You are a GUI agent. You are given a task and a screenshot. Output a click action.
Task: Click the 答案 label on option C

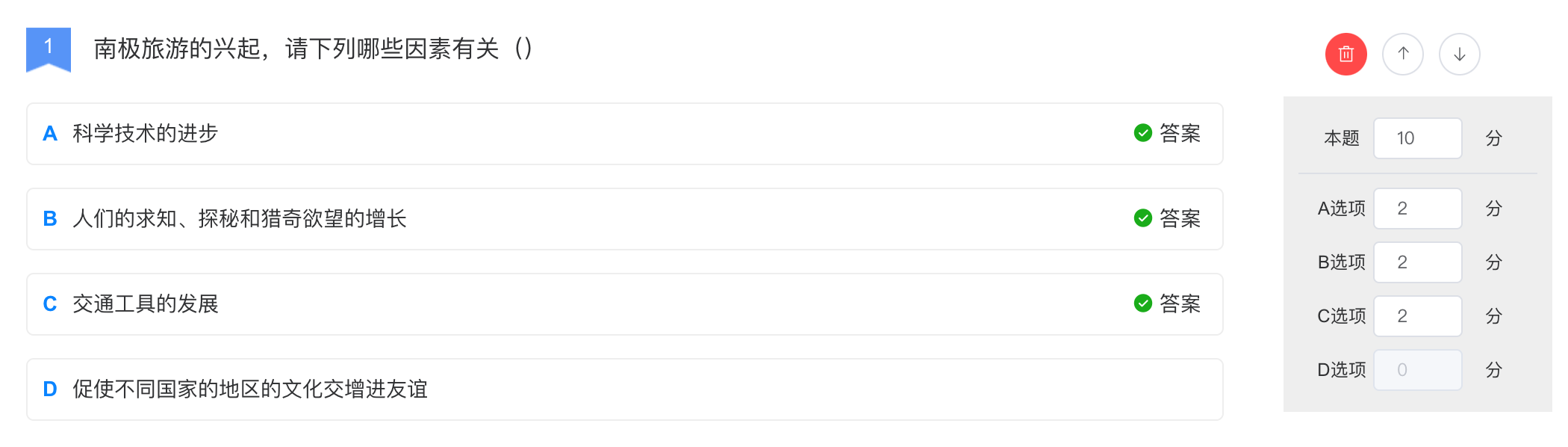coord(1180,303)
